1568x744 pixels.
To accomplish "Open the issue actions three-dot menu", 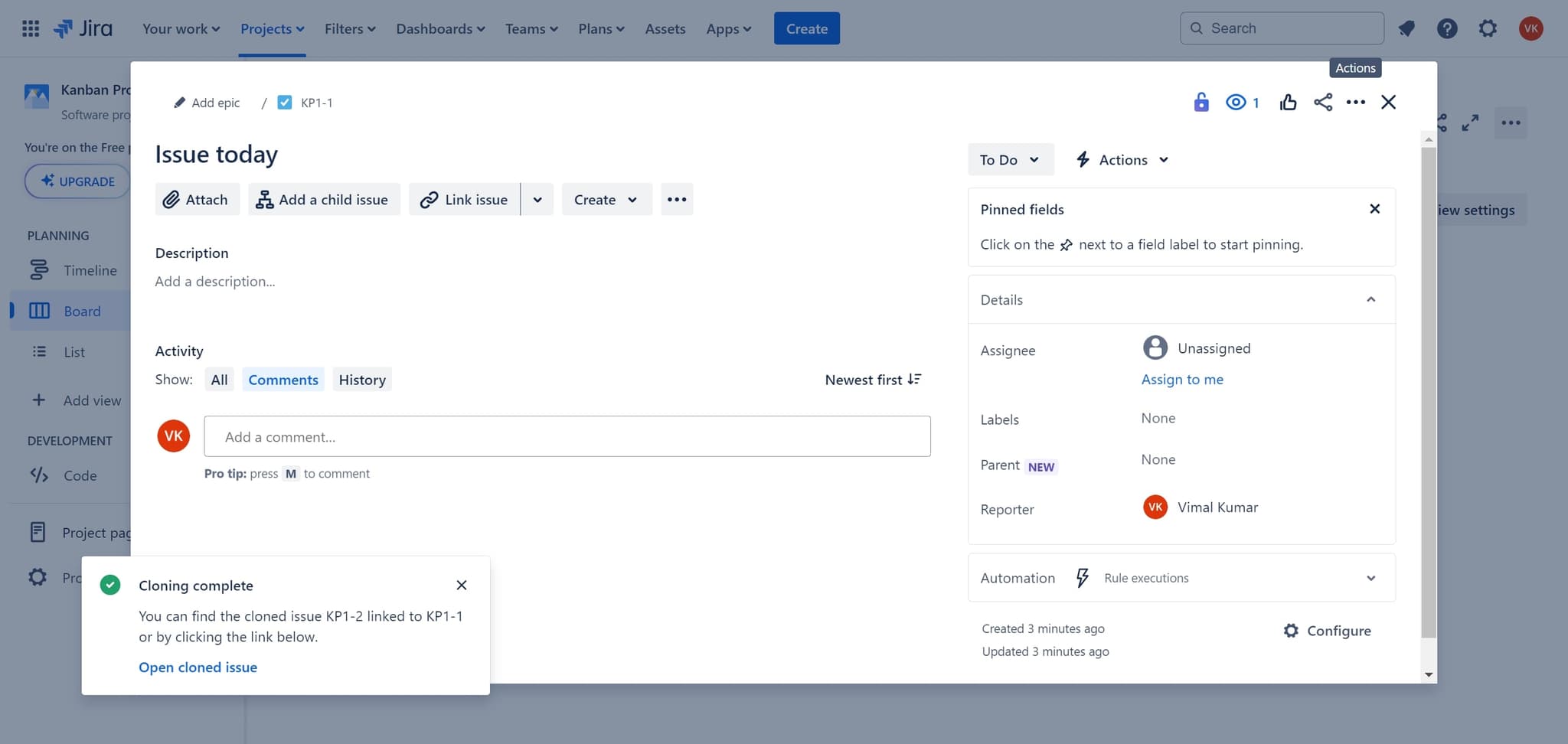I will click(x=1355, y=102).
